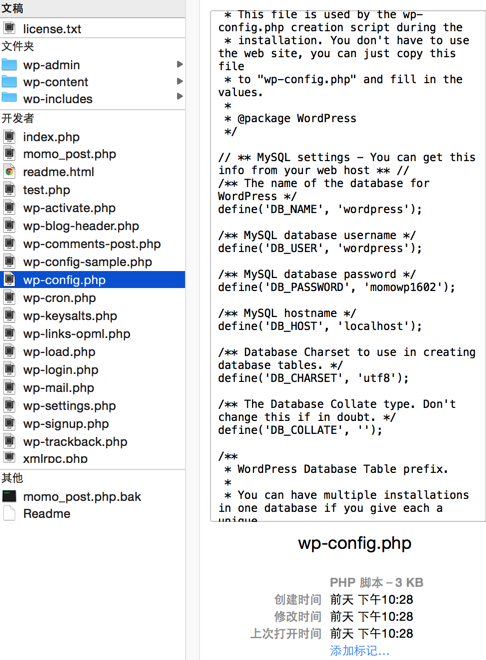Select the wp-content folder icon
486x660 pixels.
point(9,82)
